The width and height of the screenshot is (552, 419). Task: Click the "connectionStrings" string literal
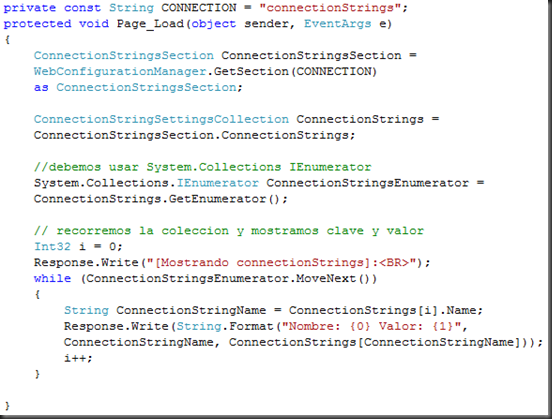[330, 8]
